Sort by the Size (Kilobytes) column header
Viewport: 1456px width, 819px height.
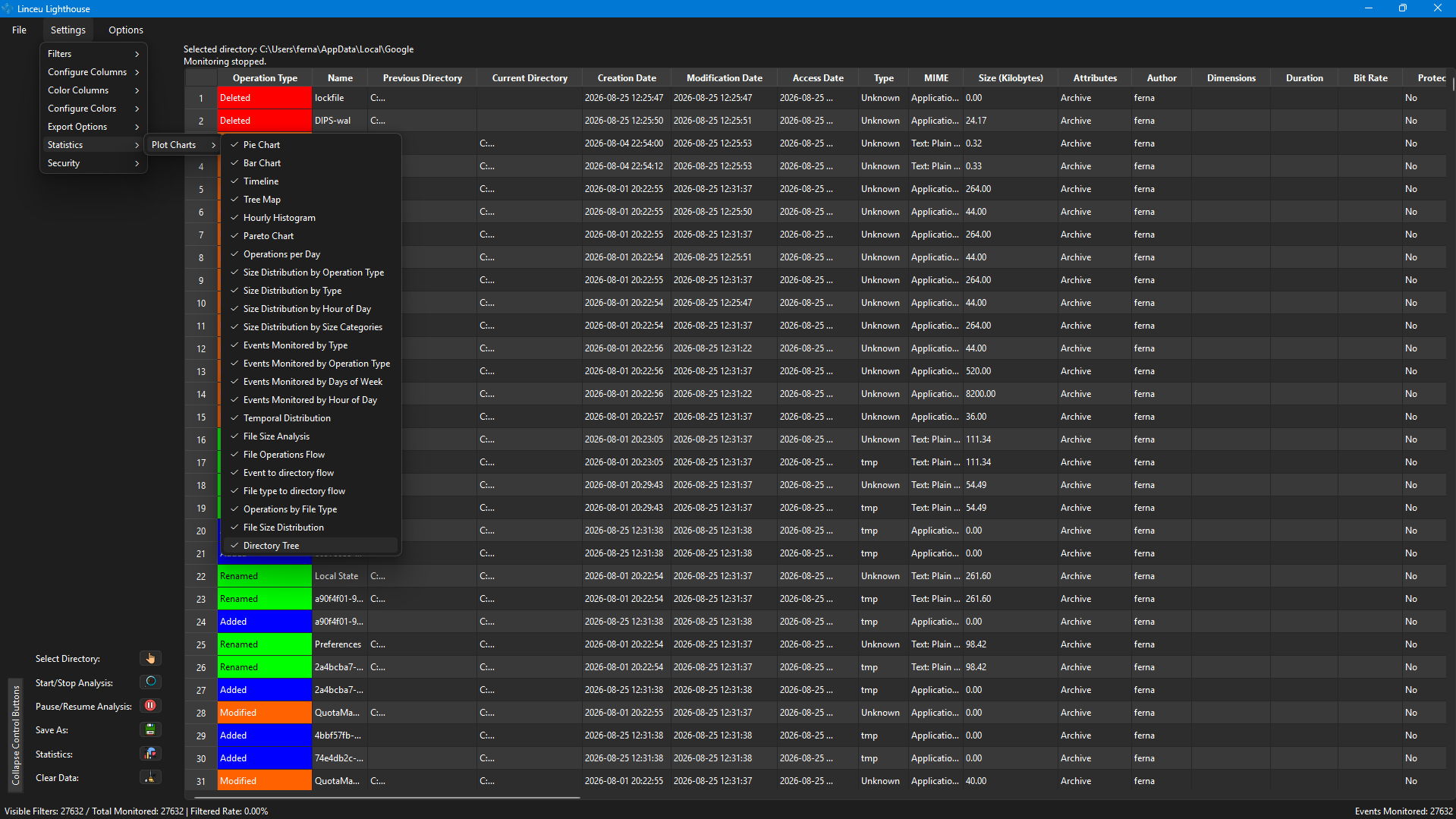(x=1011, y=78)
